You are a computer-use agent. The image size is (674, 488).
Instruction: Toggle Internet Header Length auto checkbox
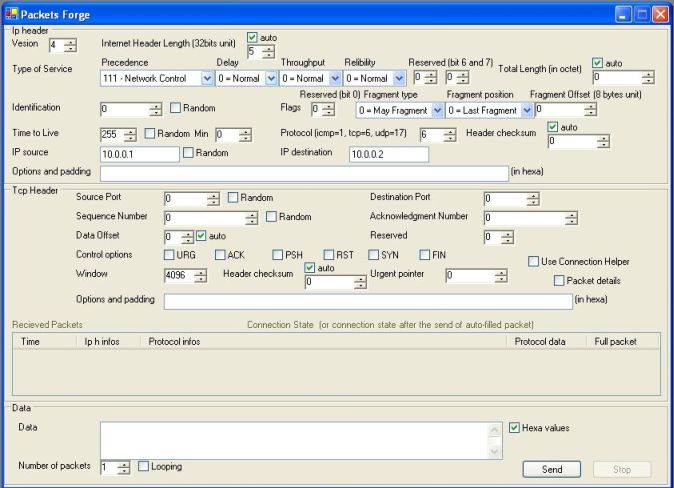point(252,38)
